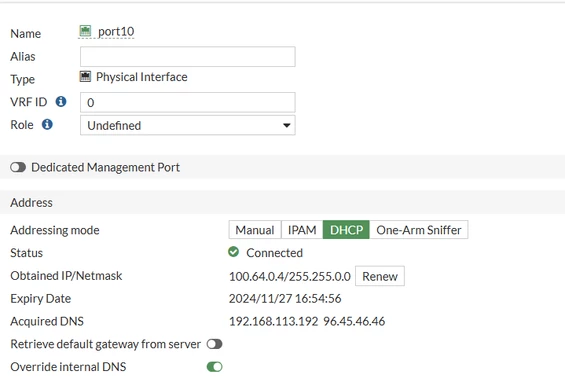
Task: Click the Physical Interface text
Action: pos(142,77)
